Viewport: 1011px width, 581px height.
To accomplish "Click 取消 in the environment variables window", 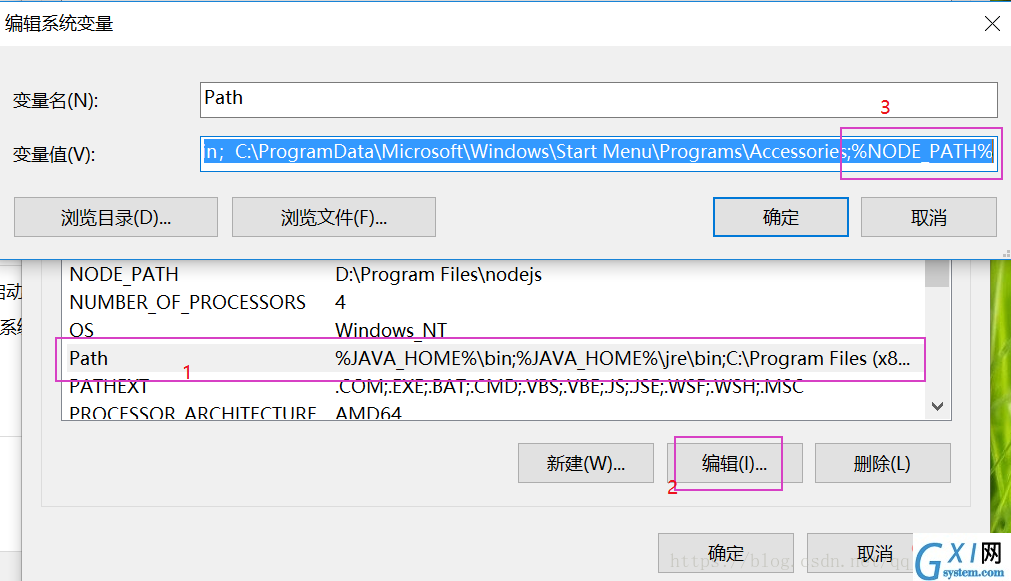I will click(874, 553).
